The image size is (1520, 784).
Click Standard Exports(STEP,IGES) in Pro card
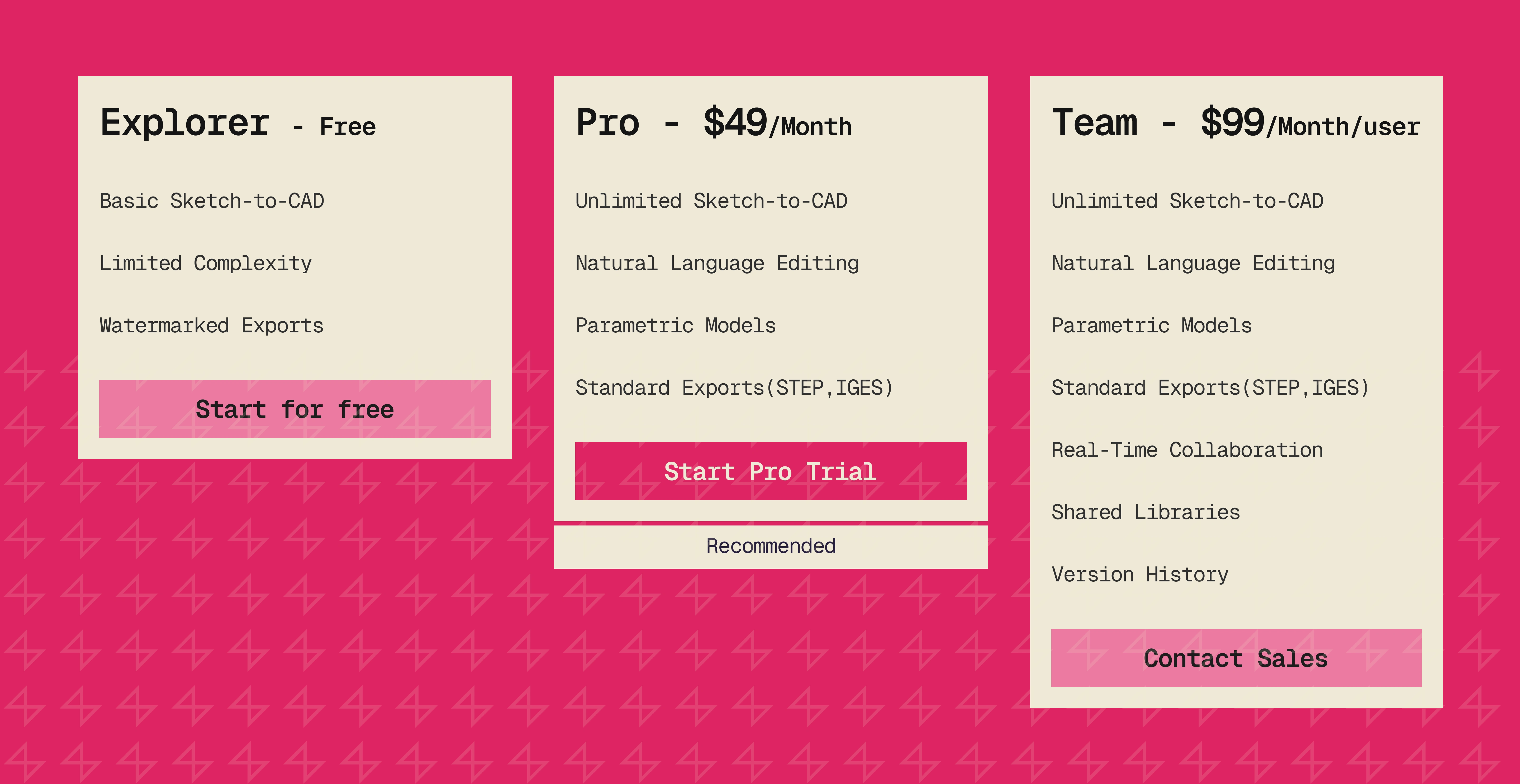(x=734, y=388)
